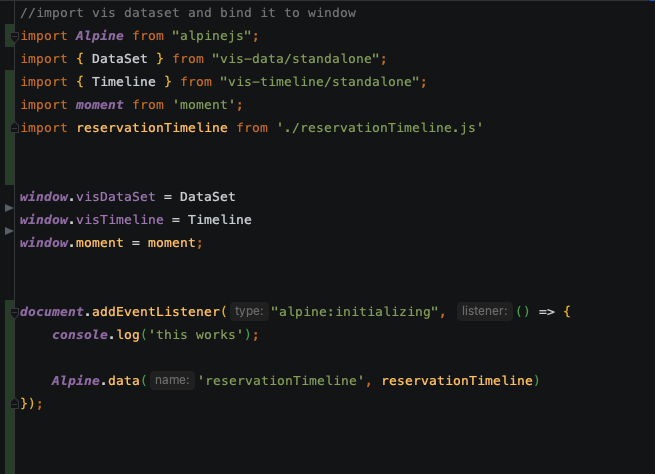Click "DataSet" inside the import braces
655x474 pixels.
pyautogui.click(x=119, y=59)
